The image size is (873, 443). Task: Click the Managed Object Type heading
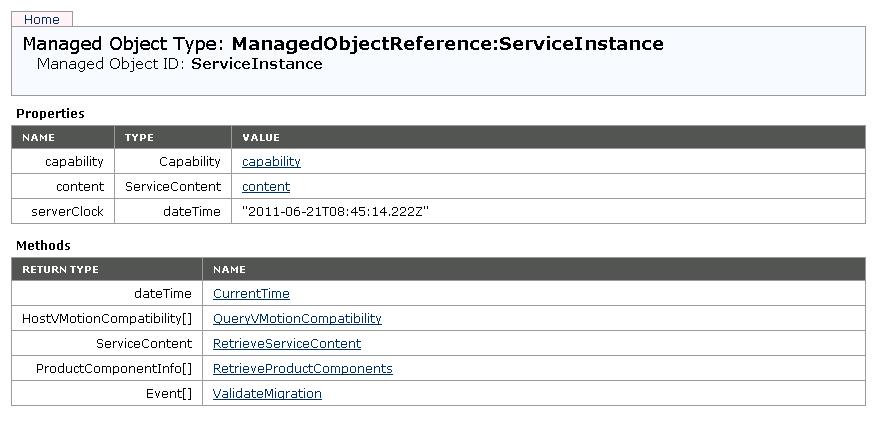[342, 44]
